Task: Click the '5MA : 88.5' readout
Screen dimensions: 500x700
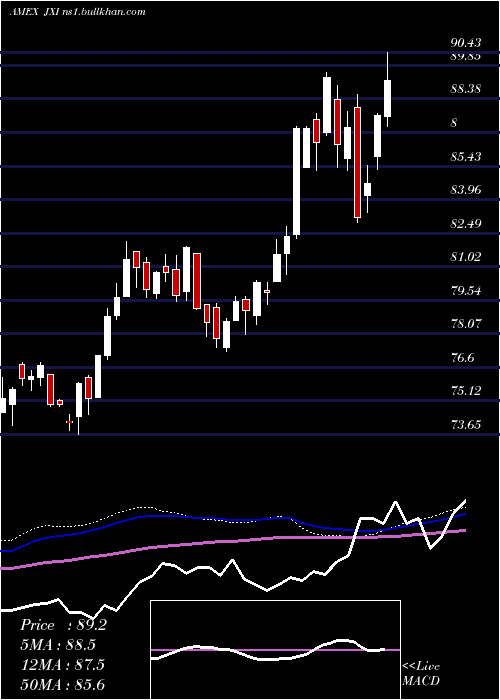Action: pyautogui.click(x=58, y=645)
